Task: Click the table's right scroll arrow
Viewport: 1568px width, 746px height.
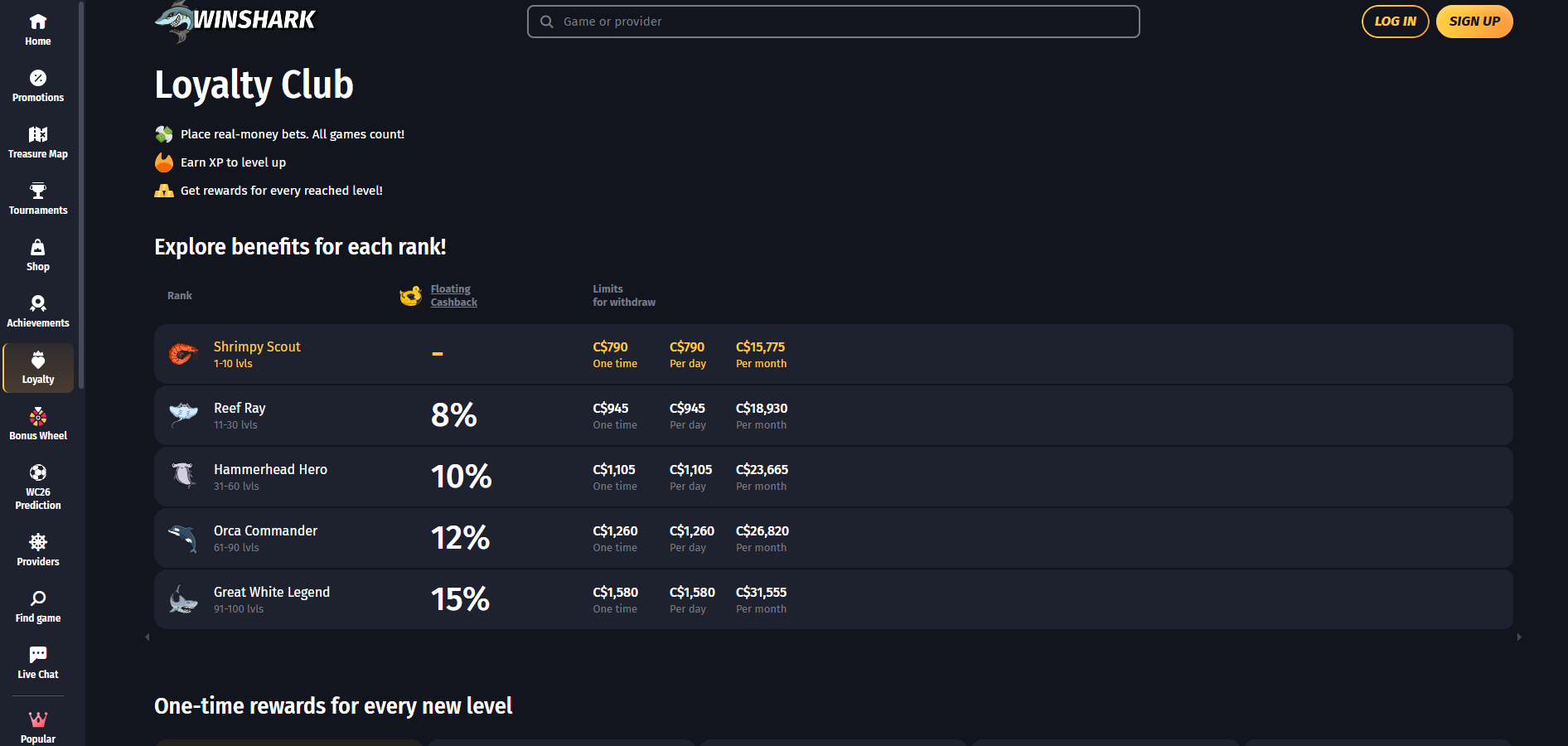Action: pyautogui.click(x=1519, y=637)
